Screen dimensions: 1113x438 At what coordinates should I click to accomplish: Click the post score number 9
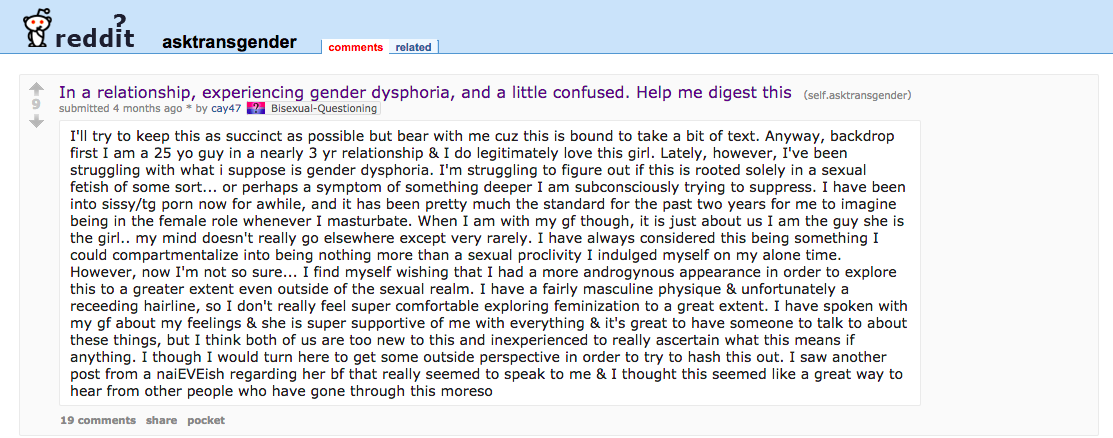(x=36, y=104)
